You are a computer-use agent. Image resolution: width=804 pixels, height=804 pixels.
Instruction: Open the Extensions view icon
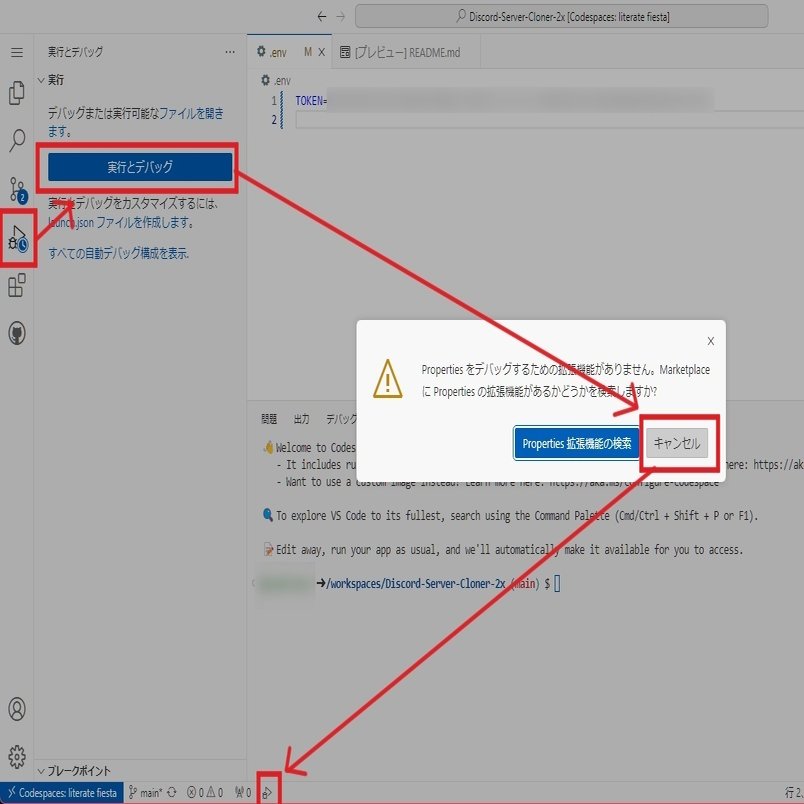coord(17,285)
